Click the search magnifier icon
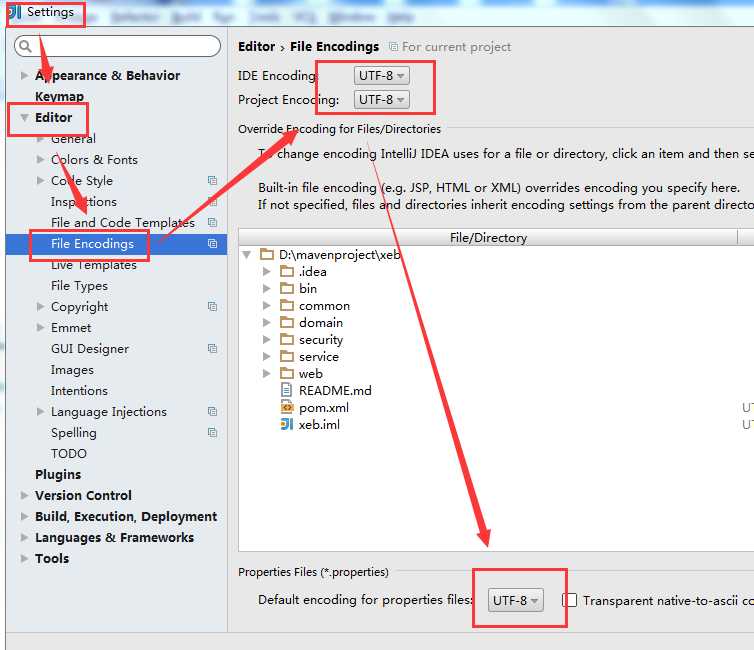This screenshot has height=650, width=754. tap(25, 46)
